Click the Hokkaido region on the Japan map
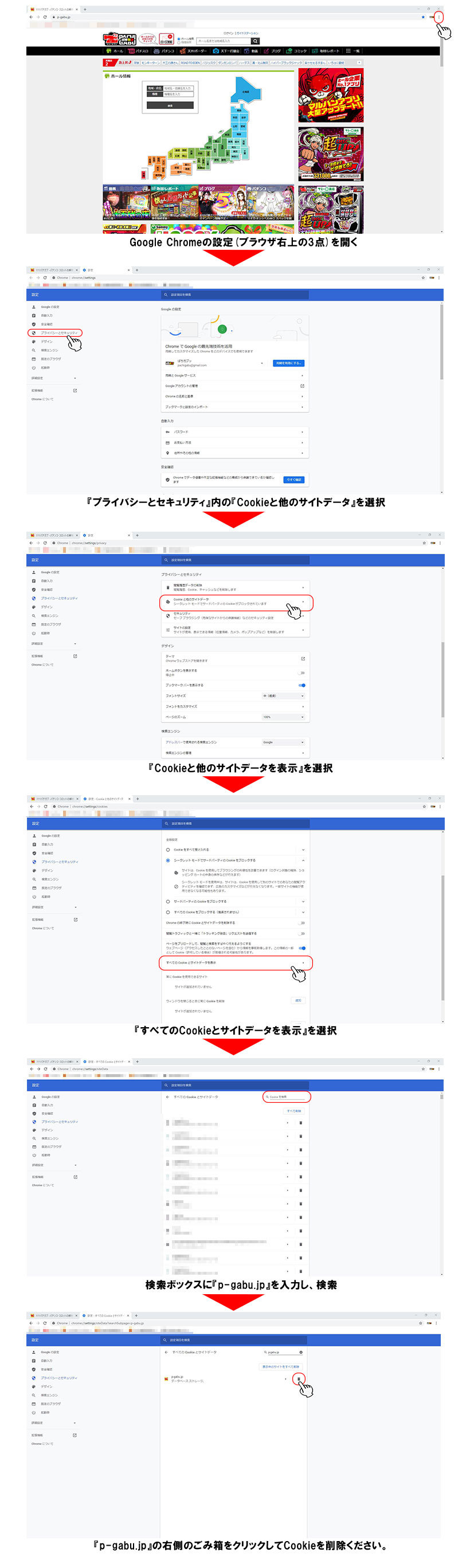The height and width of the screenshot is (1568, 470). click(246, 91)
